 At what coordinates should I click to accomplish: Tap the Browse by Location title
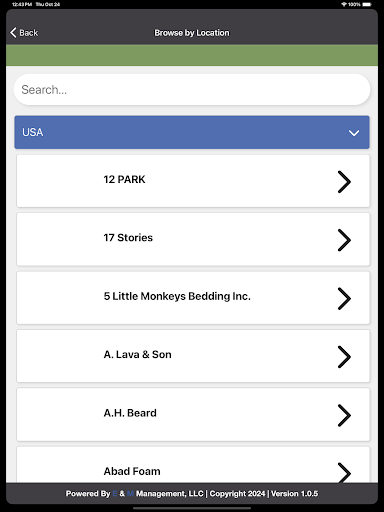pos(192,33)
